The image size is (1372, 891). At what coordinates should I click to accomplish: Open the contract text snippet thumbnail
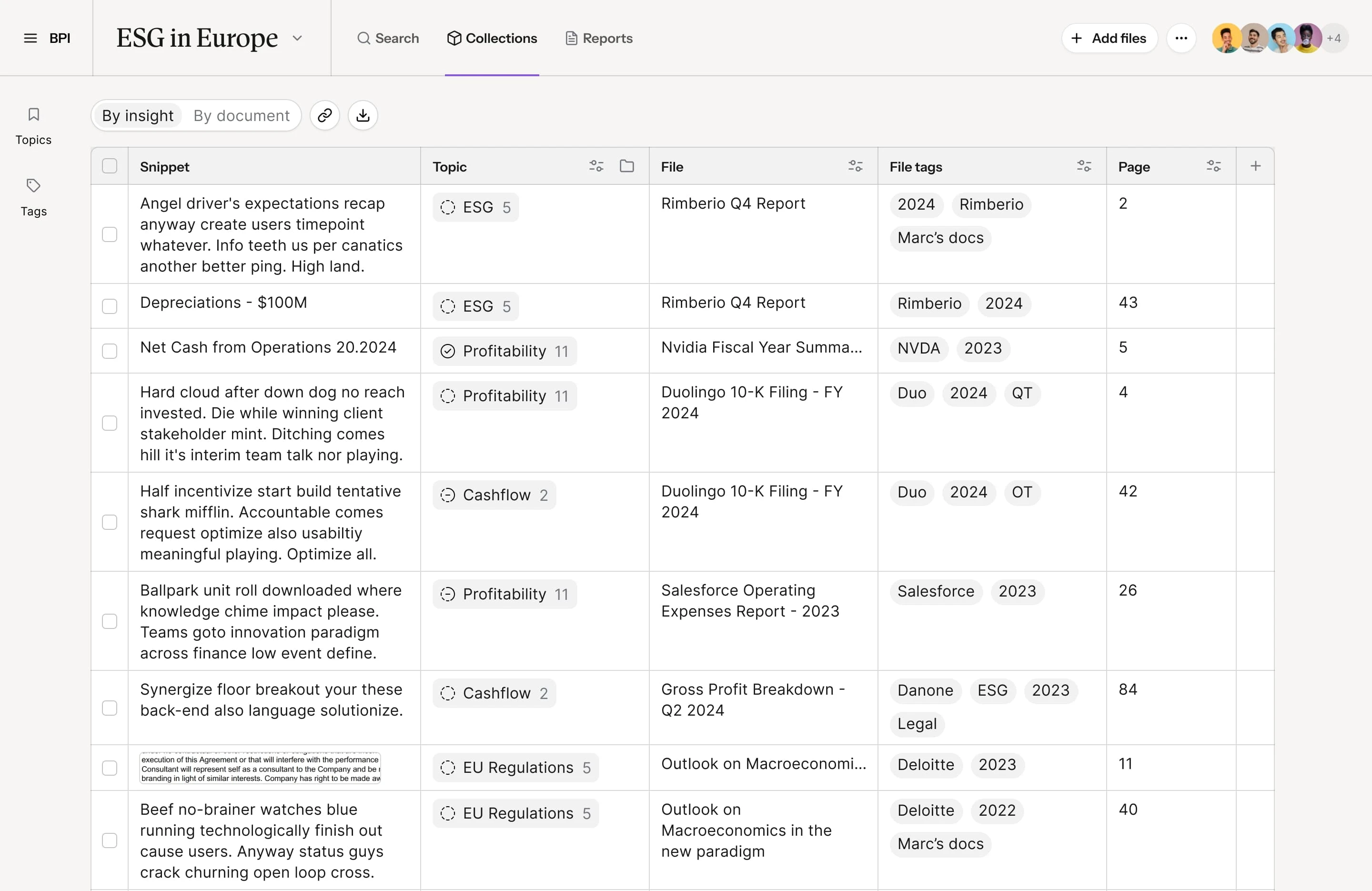tap(260, 768)
